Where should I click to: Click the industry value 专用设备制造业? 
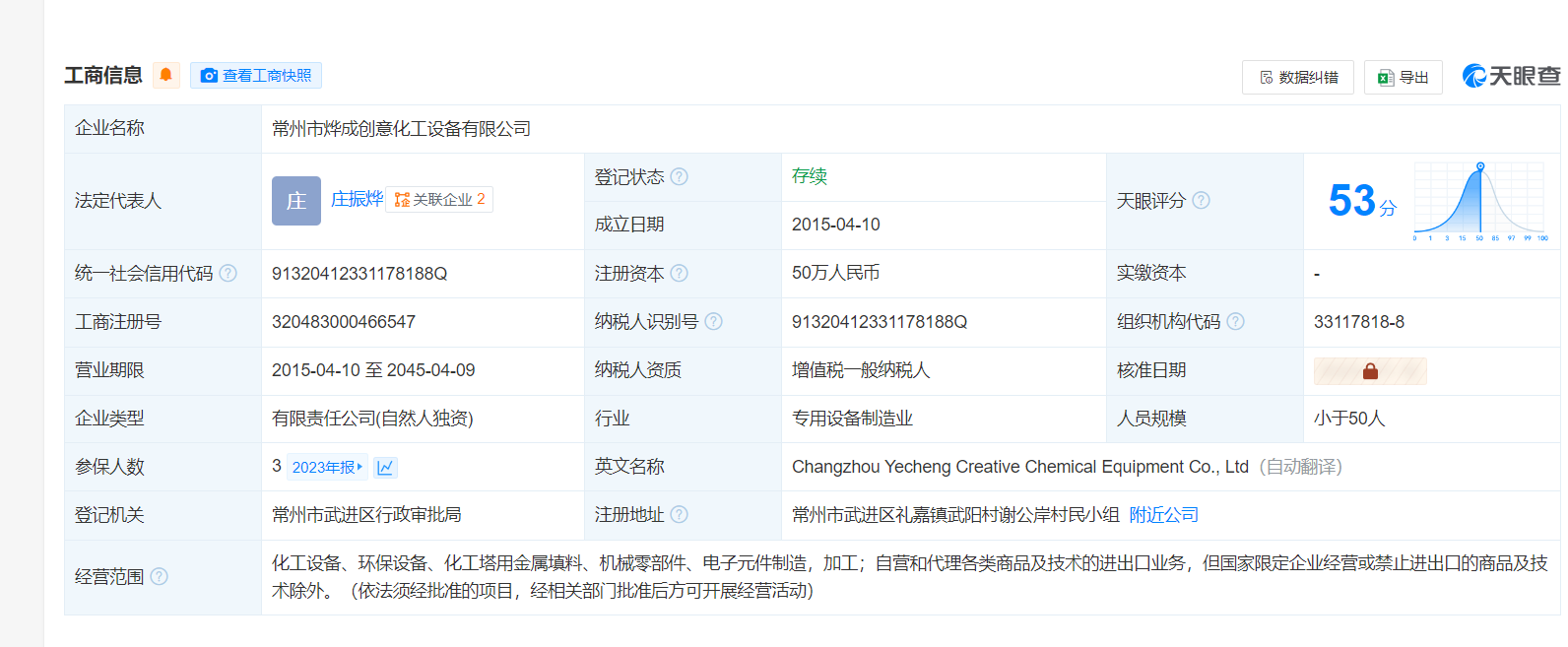[x=852, y=419]
